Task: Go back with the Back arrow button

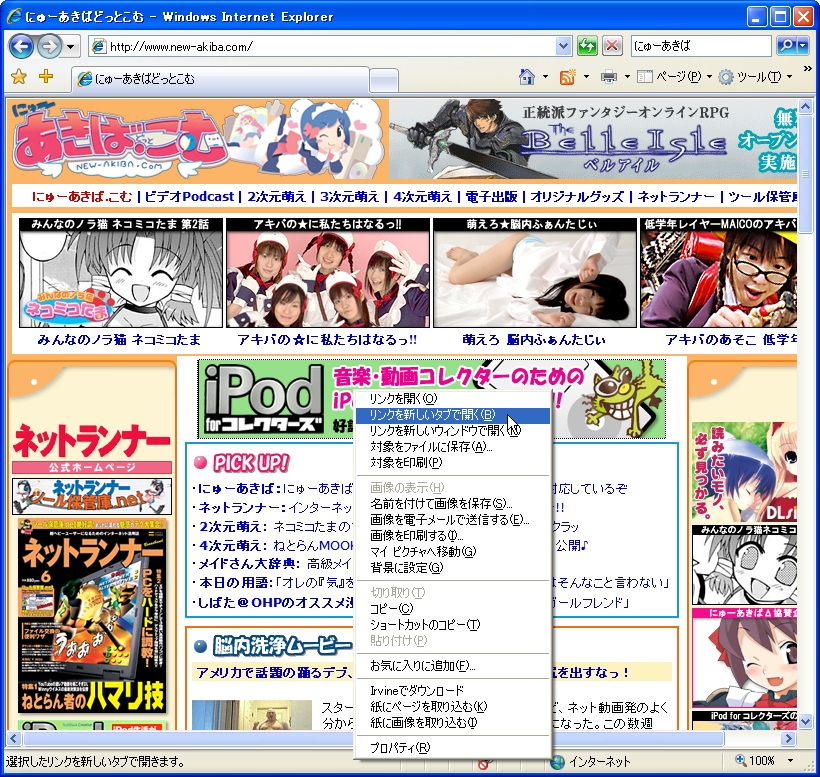Action: tap(21, 47)
